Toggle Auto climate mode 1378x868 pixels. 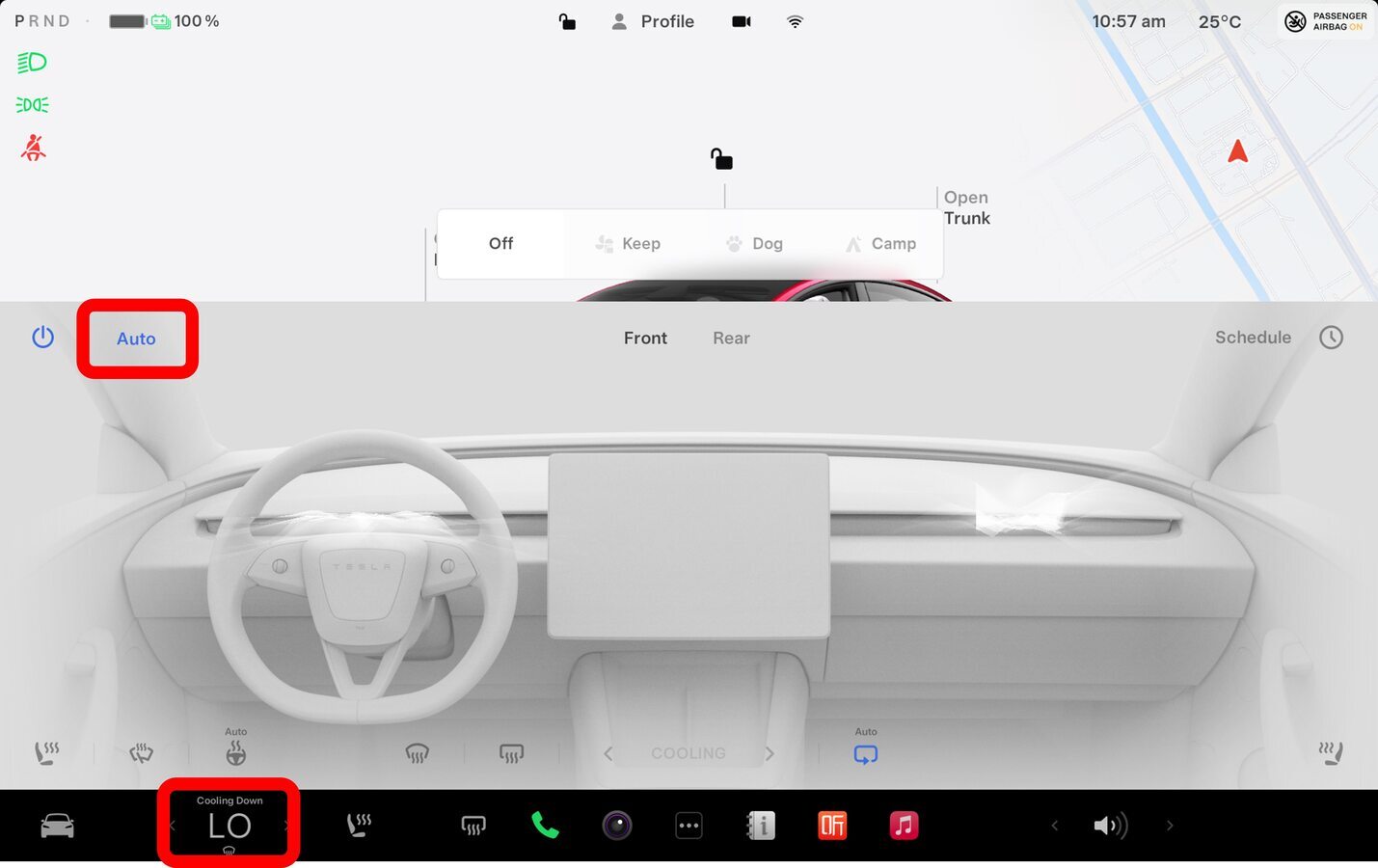tap(136, 339)
